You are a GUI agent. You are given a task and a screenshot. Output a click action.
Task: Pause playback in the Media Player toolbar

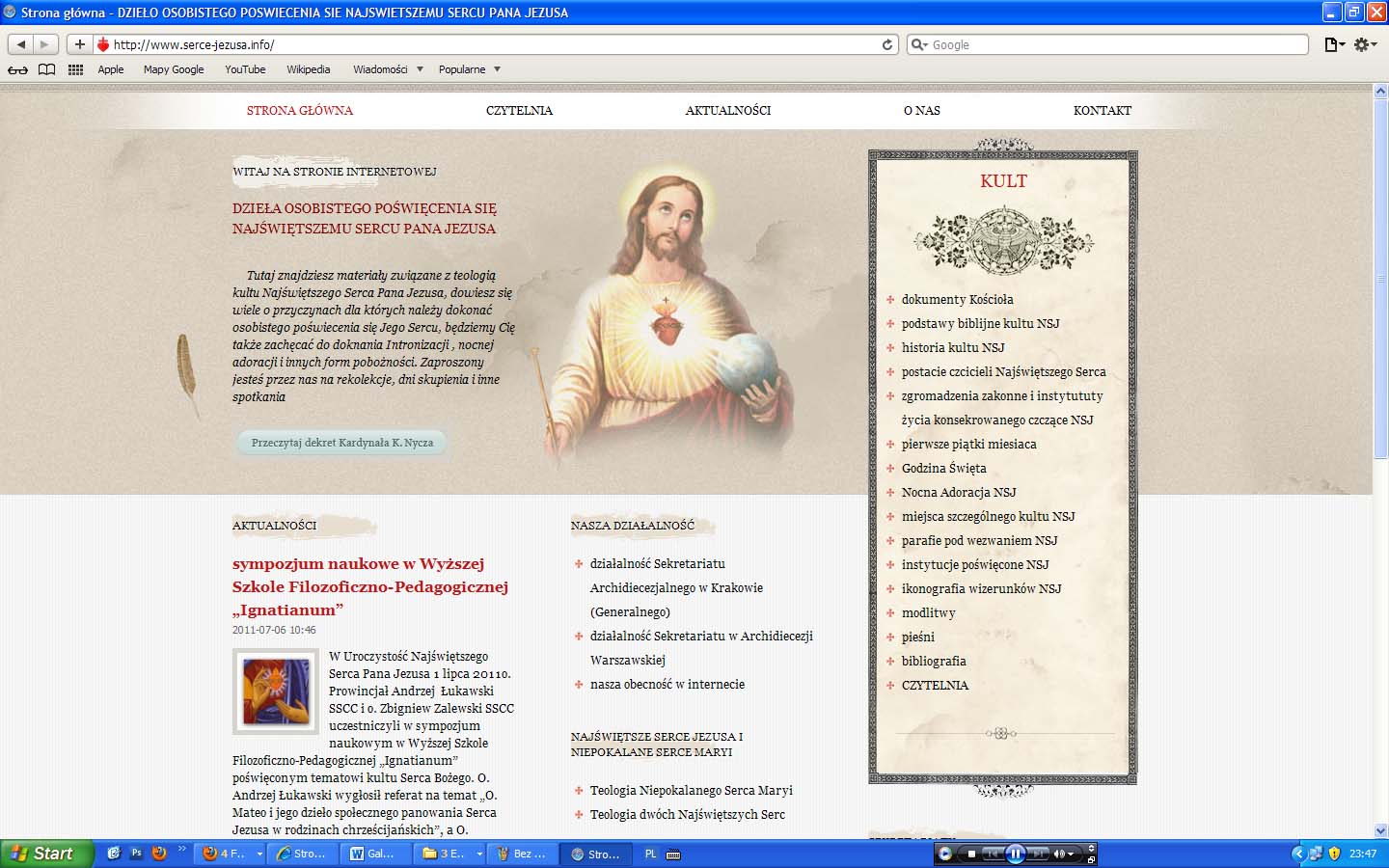click(x=1016, y=854)
